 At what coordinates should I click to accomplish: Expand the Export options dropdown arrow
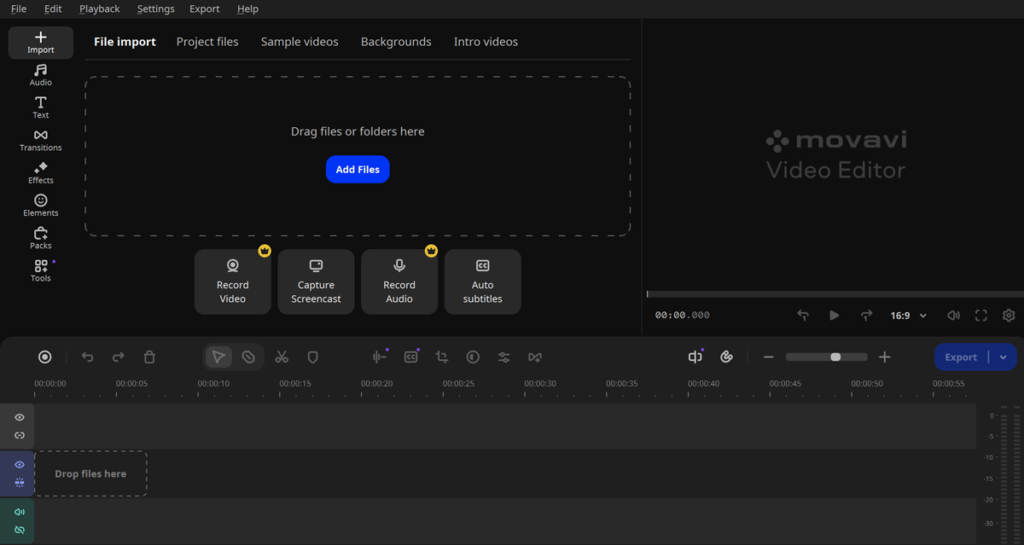(1003, 357)
